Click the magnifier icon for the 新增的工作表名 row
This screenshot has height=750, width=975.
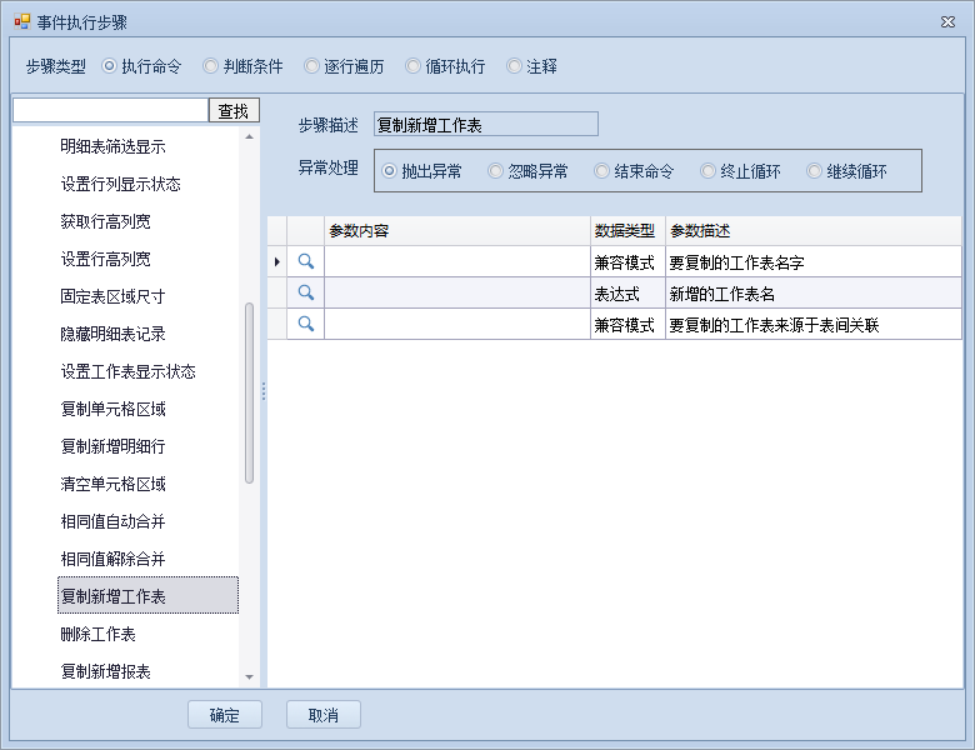click(x=307, y=293)
